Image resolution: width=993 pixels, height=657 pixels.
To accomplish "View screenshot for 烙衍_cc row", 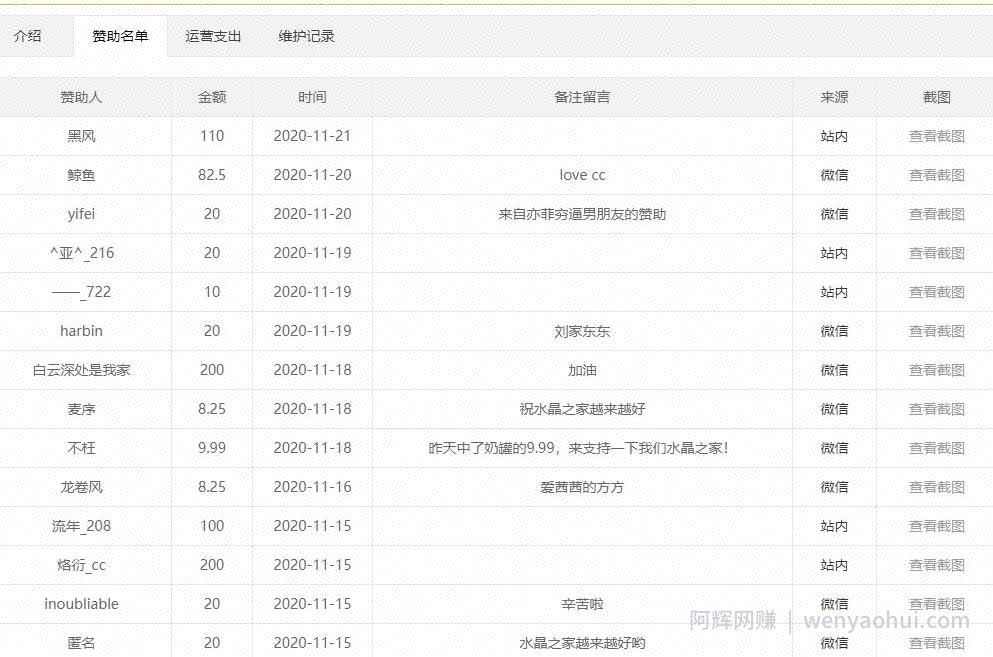I will point(937,565).
